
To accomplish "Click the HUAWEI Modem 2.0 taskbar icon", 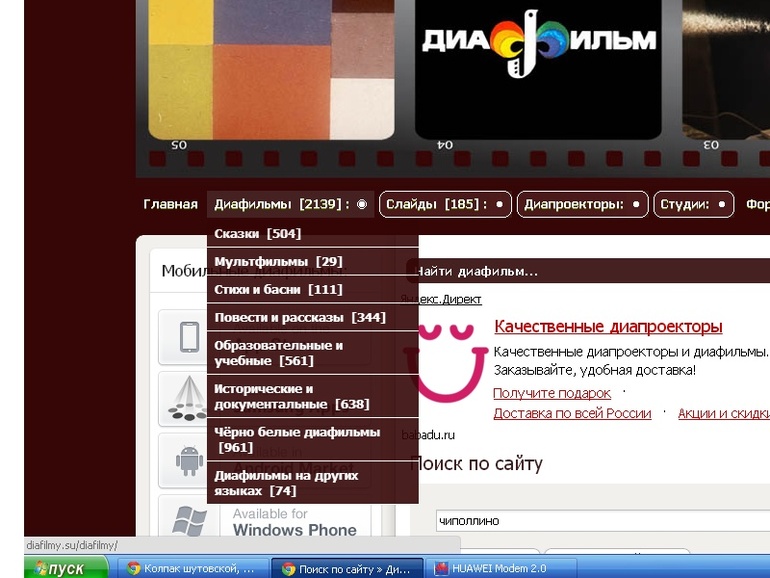I will tap(441, 569).
